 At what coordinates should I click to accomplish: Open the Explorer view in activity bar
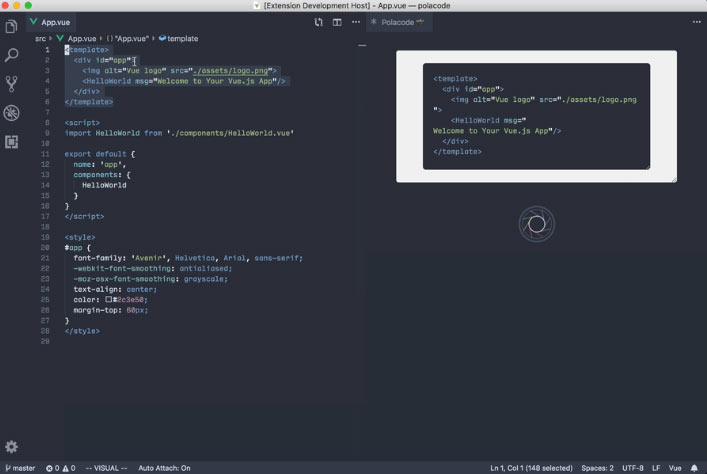[12, 26]
